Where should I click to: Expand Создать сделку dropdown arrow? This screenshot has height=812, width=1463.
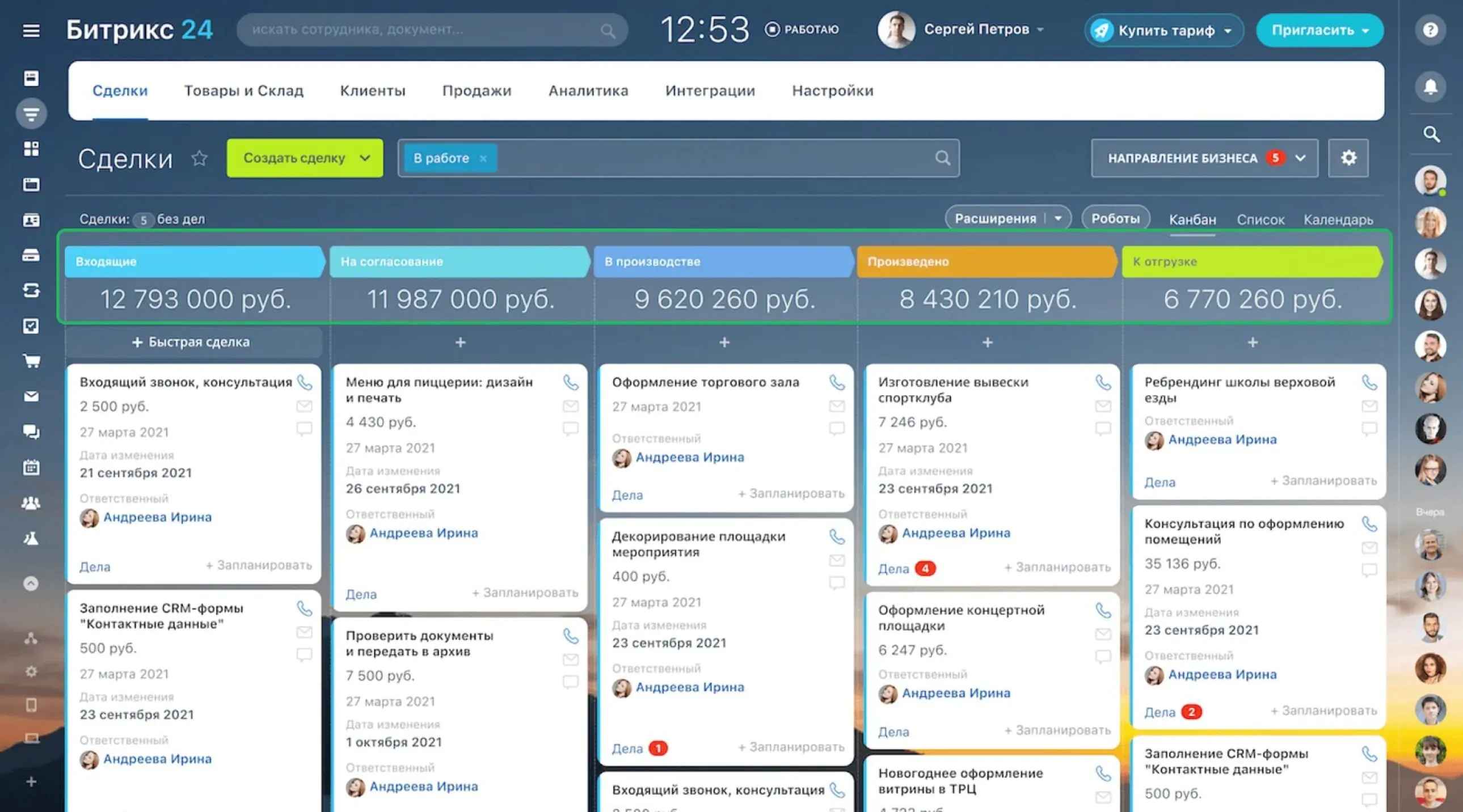365,158
